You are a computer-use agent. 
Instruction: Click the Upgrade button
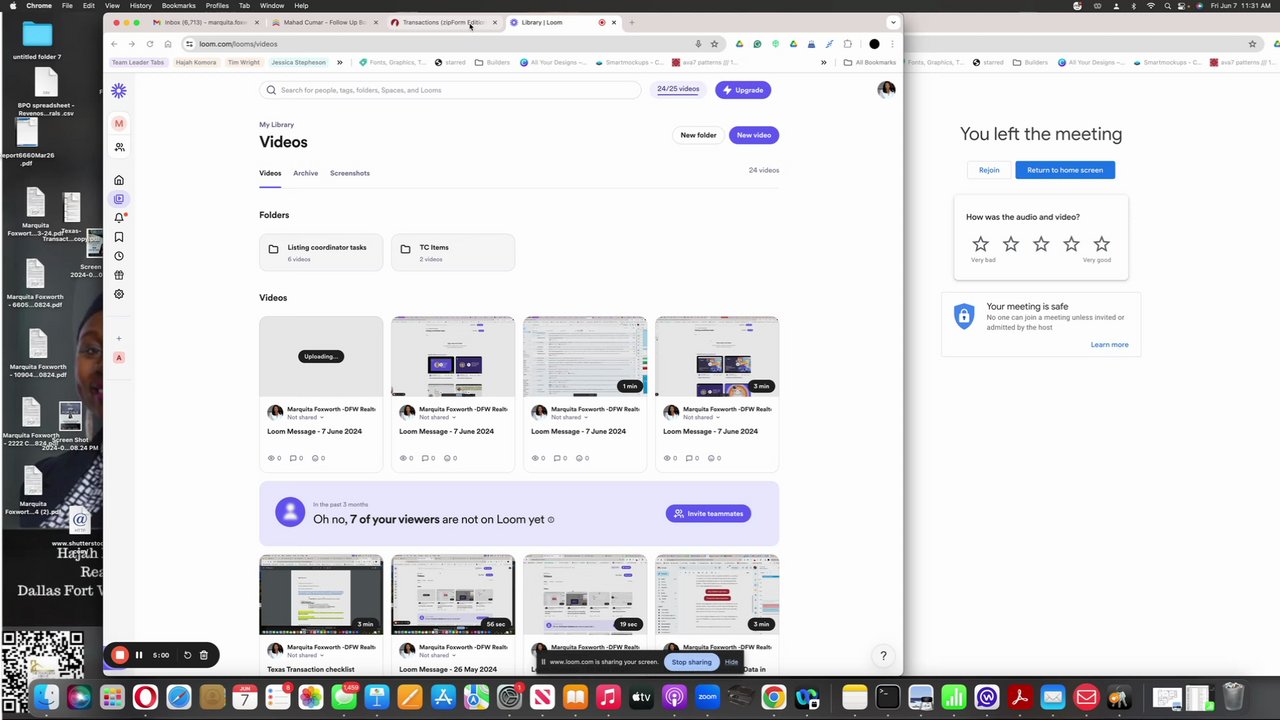coord(743,90)
